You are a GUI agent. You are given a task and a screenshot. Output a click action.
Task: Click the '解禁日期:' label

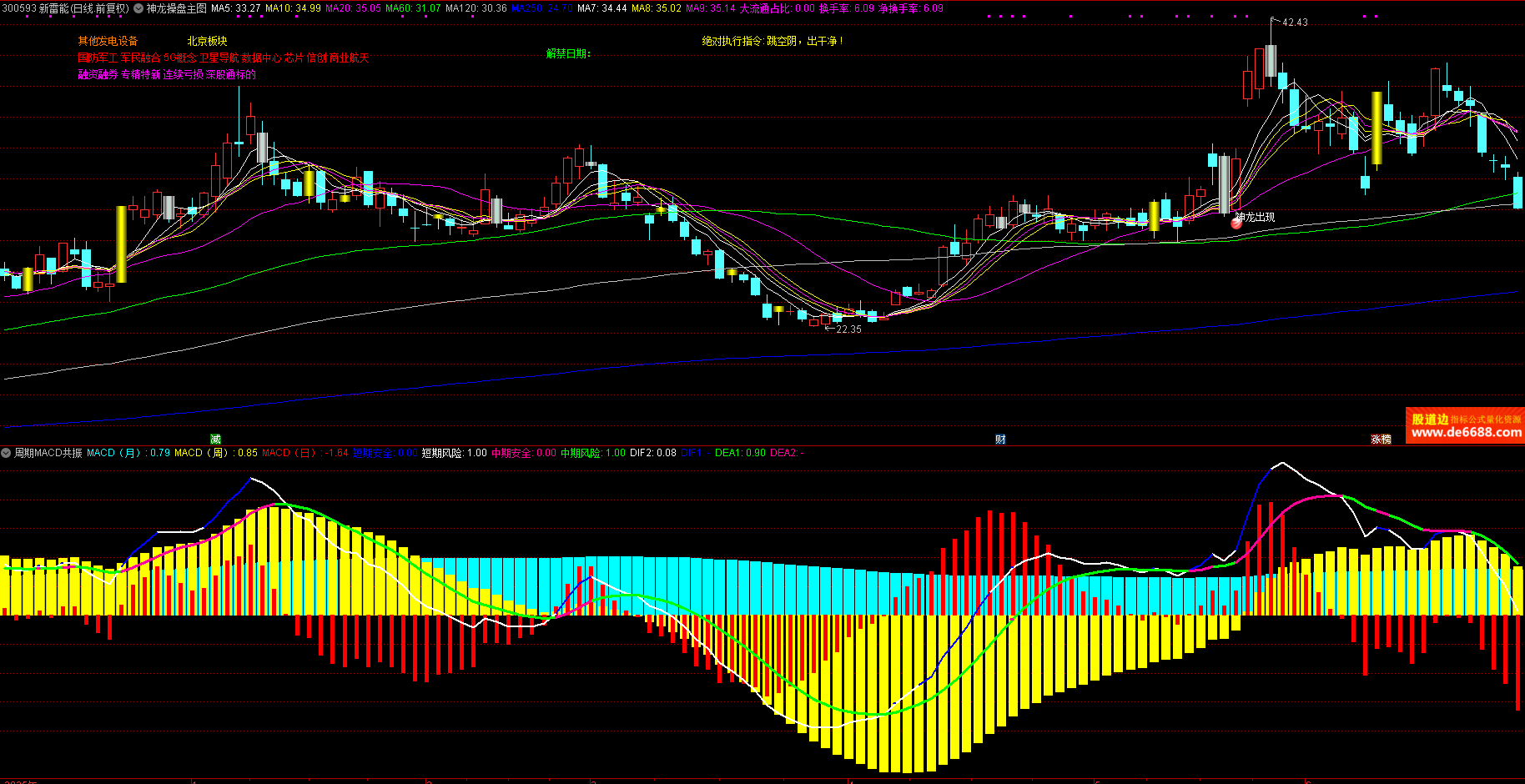click(x=568, y=53)
